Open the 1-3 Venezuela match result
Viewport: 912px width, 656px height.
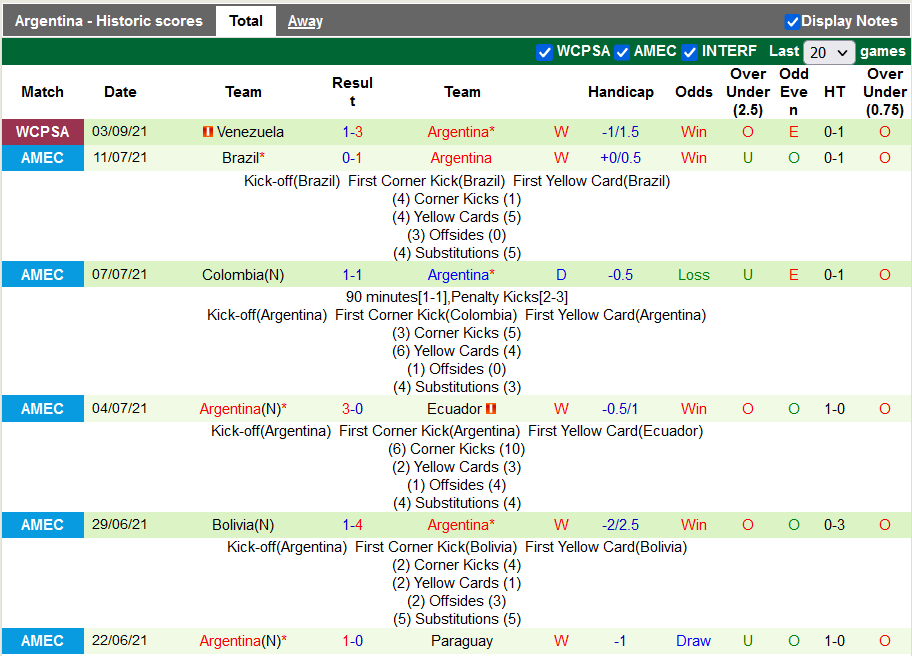click(352, 132)
